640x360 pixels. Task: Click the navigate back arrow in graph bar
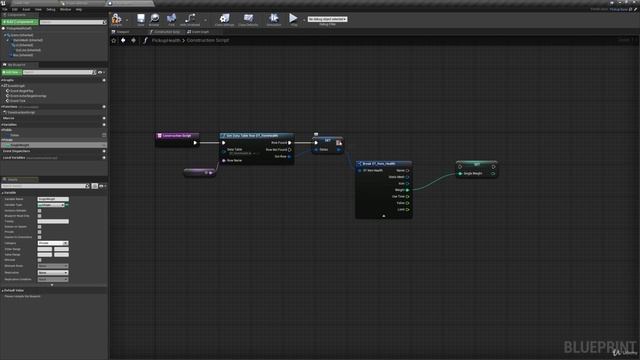pos(123,40)
